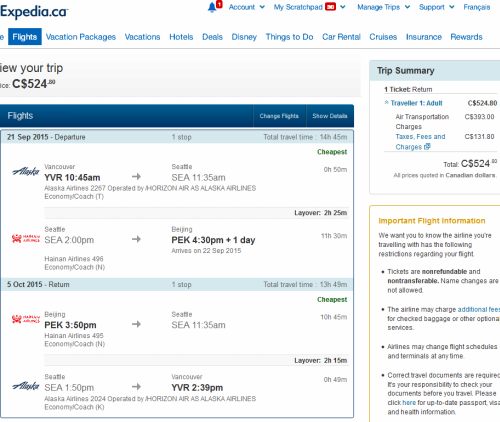Image resolution: width=500 pixels, height=422 pixels.
Task: Click the Alaska Airlines logo for the SEA–YVR flight
Action: [26, 386]
